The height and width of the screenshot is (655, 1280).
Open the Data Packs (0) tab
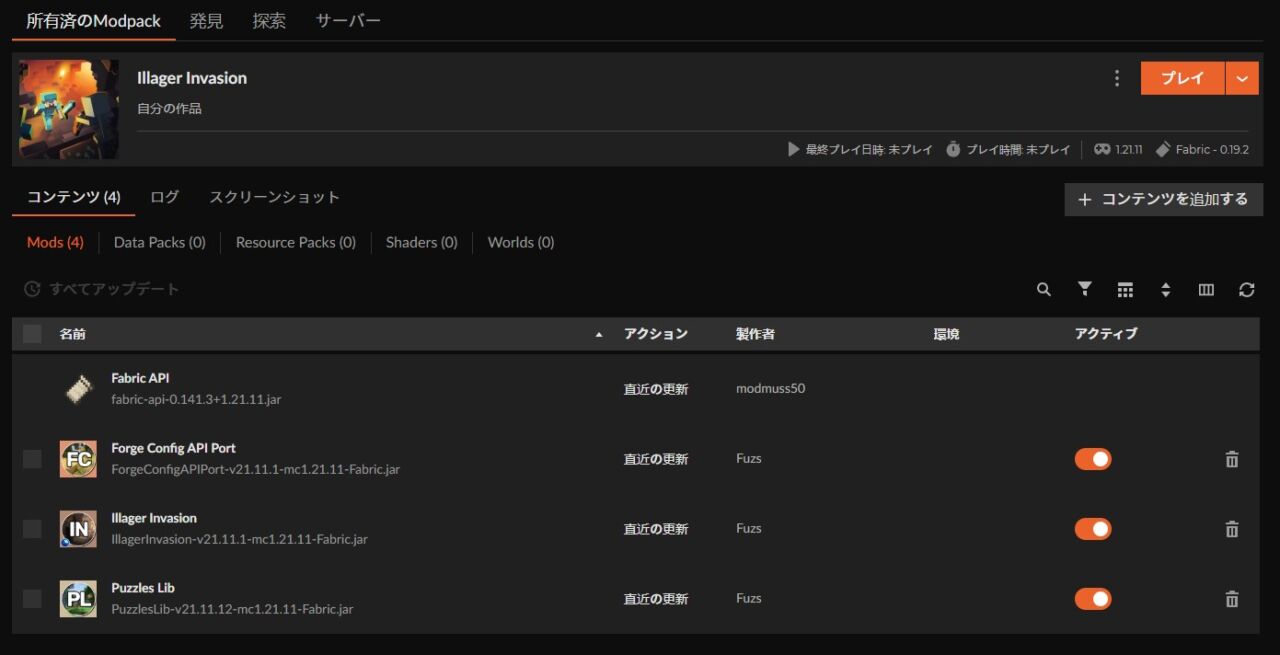(x=159, y=242)
